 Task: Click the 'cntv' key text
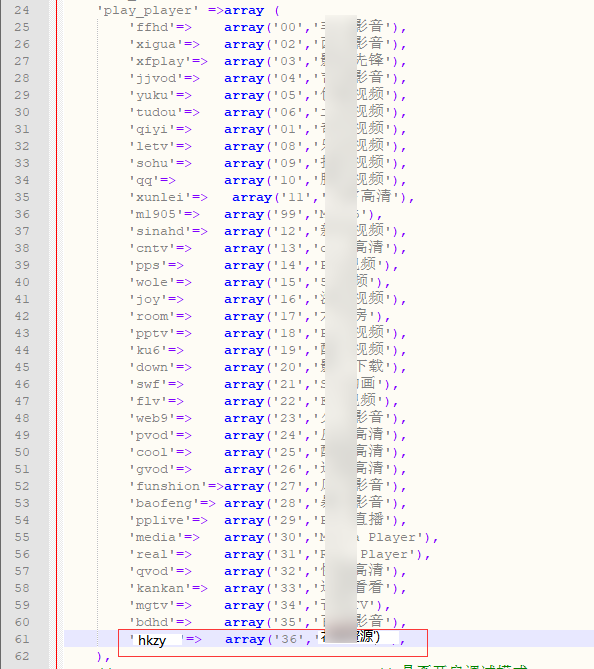point(152,249)
